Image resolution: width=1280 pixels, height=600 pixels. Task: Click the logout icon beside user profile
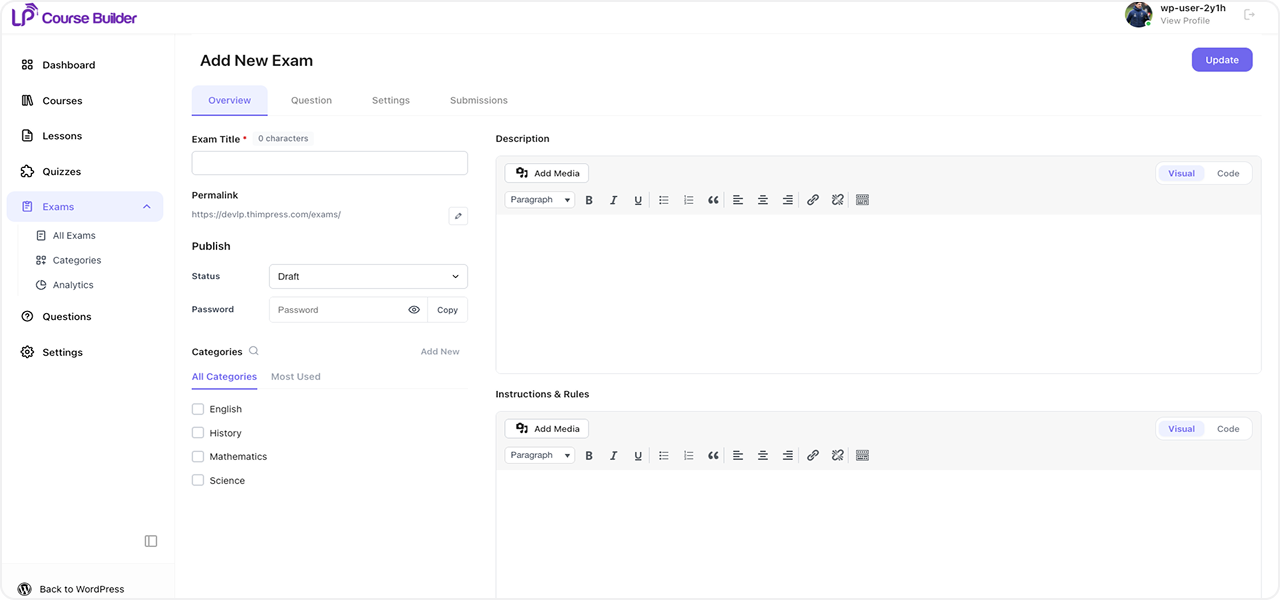point(1249,14)
